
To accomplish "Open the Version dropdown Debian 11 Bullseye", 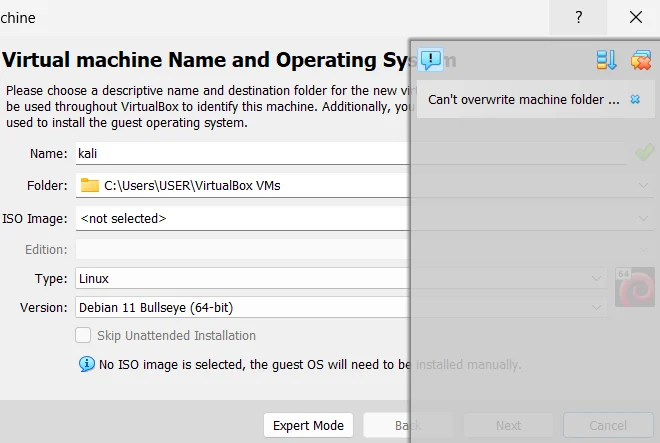I will point(341,307).
